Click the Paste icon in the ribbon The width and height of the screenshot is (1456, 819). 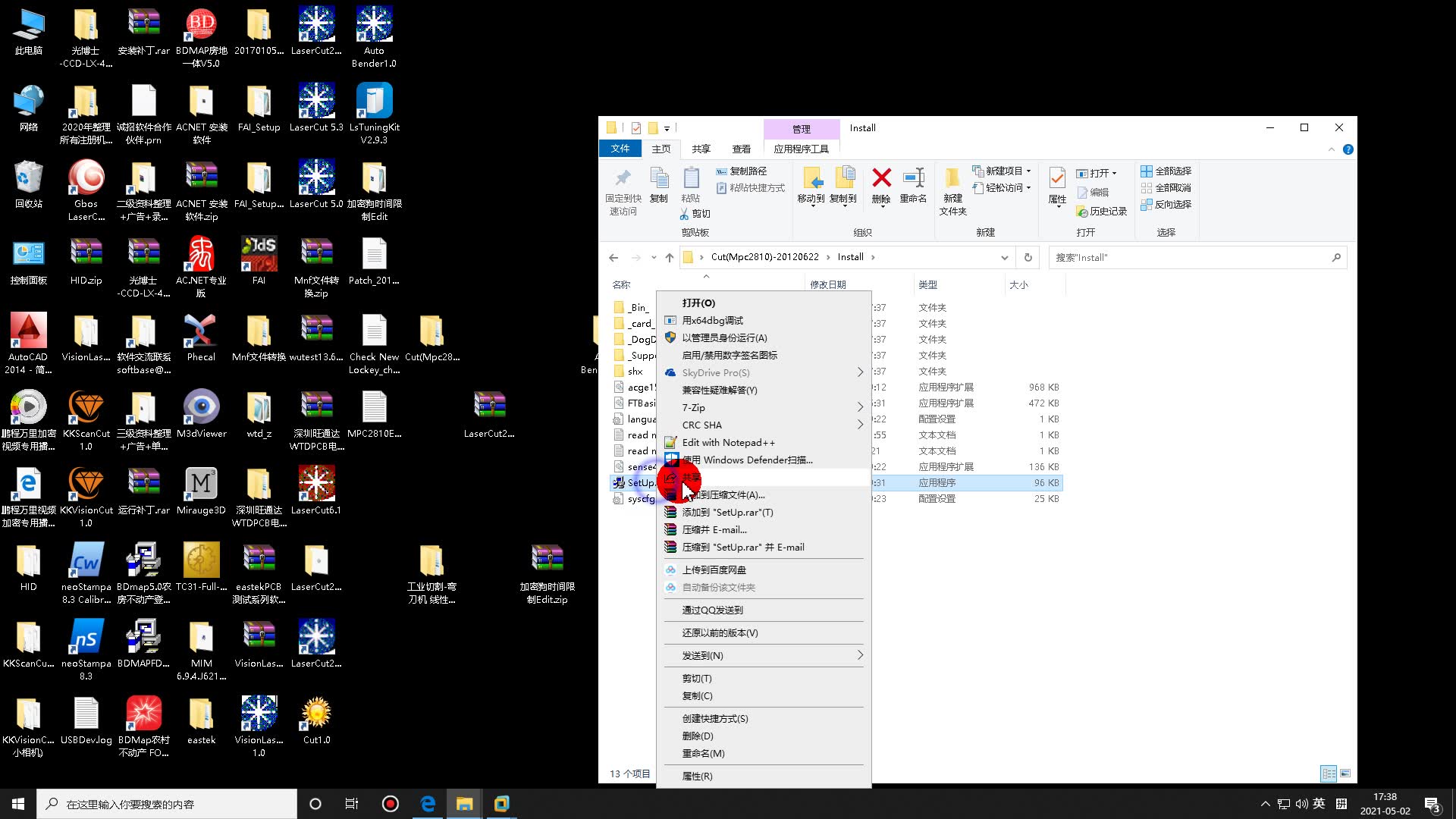click(691, 185)
